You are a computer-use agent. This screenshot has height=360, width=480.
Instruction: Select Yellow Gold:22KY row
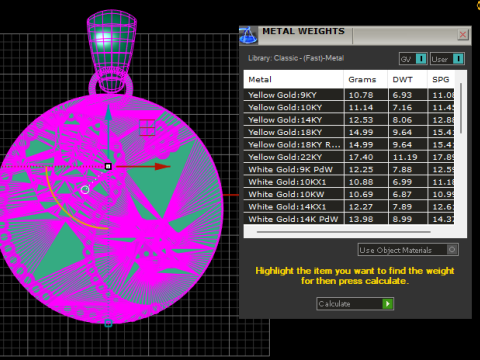tap(349, 157)
